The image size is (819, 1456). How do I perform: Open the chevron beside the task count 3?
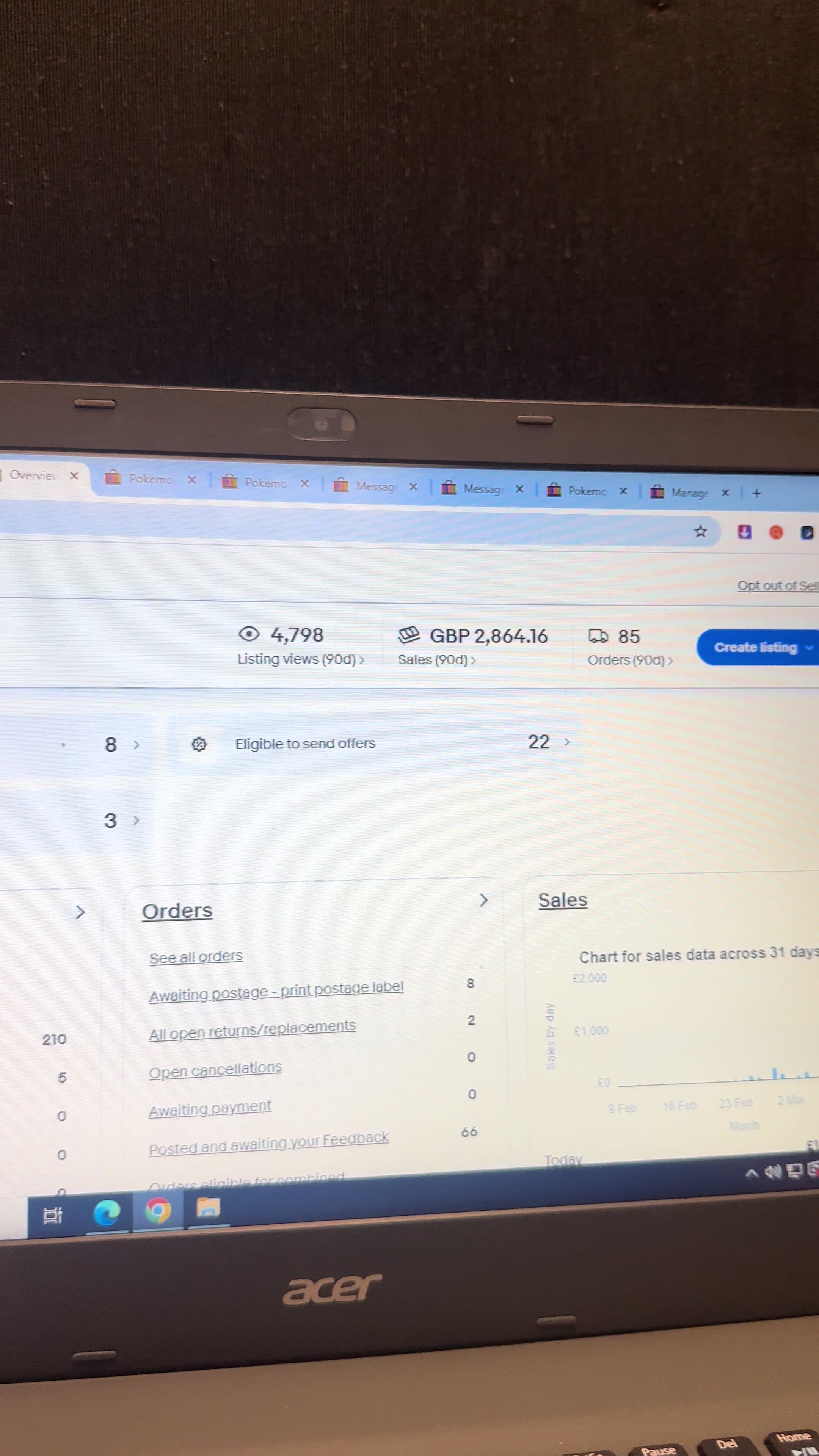click(136, 820)
